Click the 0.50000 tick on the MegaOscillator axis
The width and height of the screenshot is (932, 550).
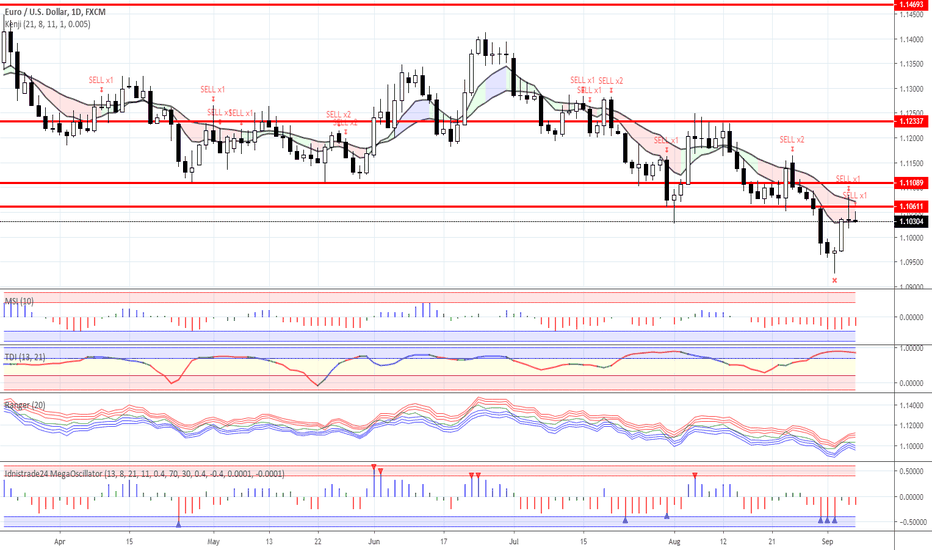(x=912, y=471)
